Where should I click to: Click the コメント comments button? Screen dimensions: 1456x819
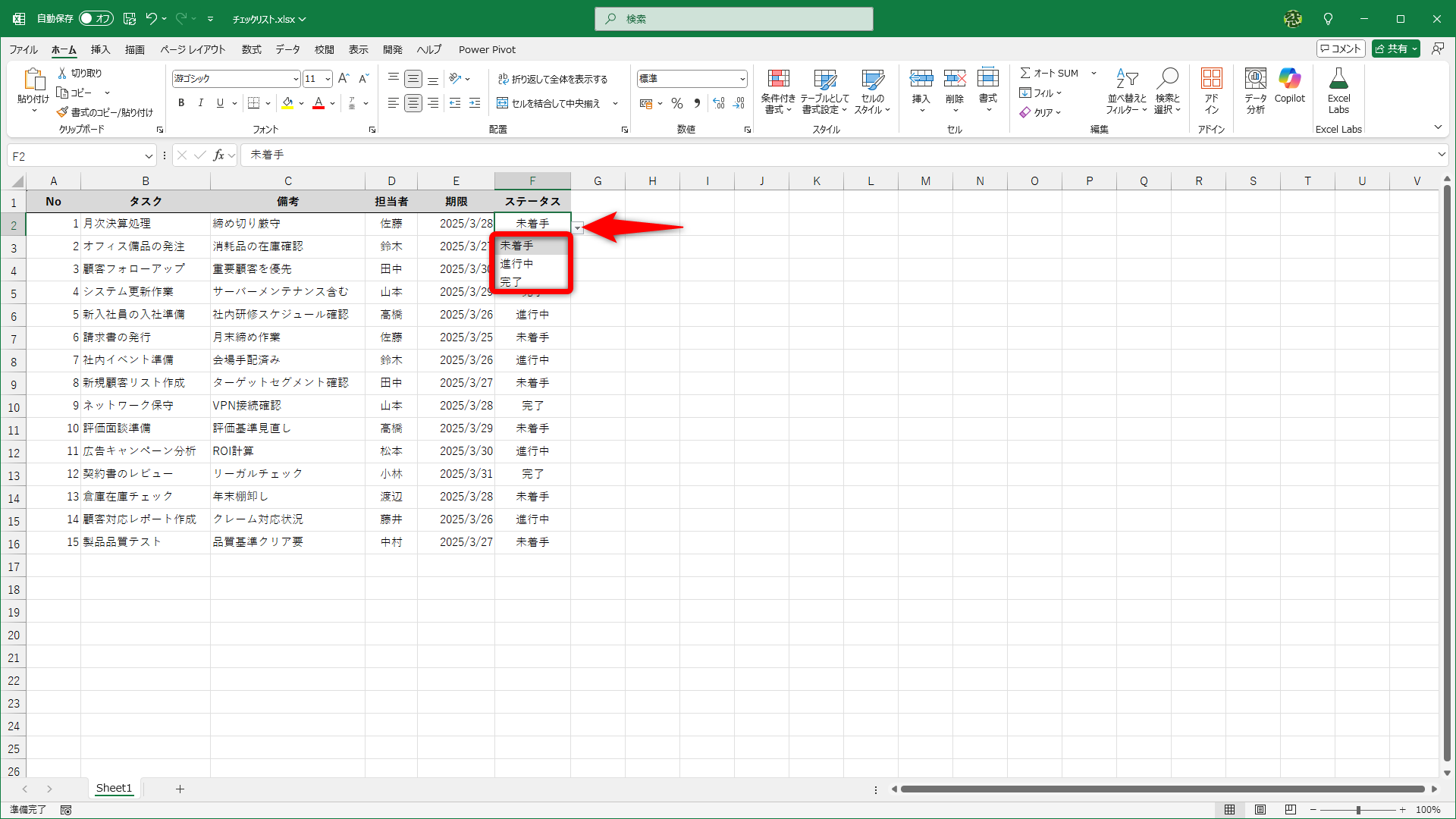1341,49
